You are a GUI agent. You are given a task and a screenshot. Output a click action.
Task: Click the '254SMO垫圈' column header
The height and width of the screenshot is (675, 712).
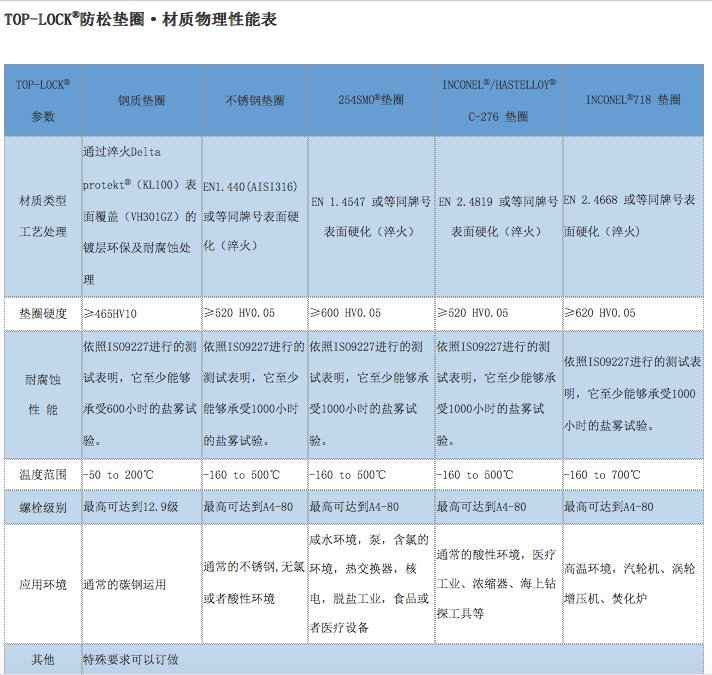[x=370, y=100]
